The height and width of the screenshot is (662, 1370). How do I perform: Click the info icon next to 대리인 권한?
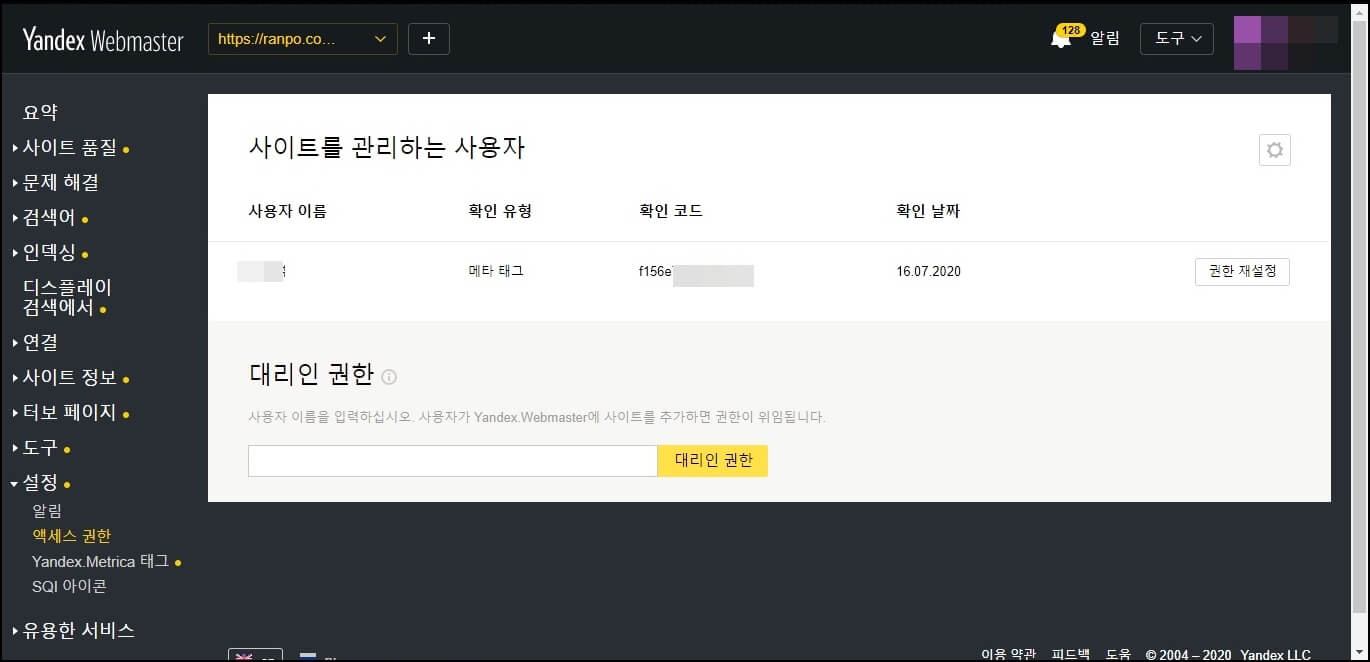pyautogui.click(x=389, y=377)
